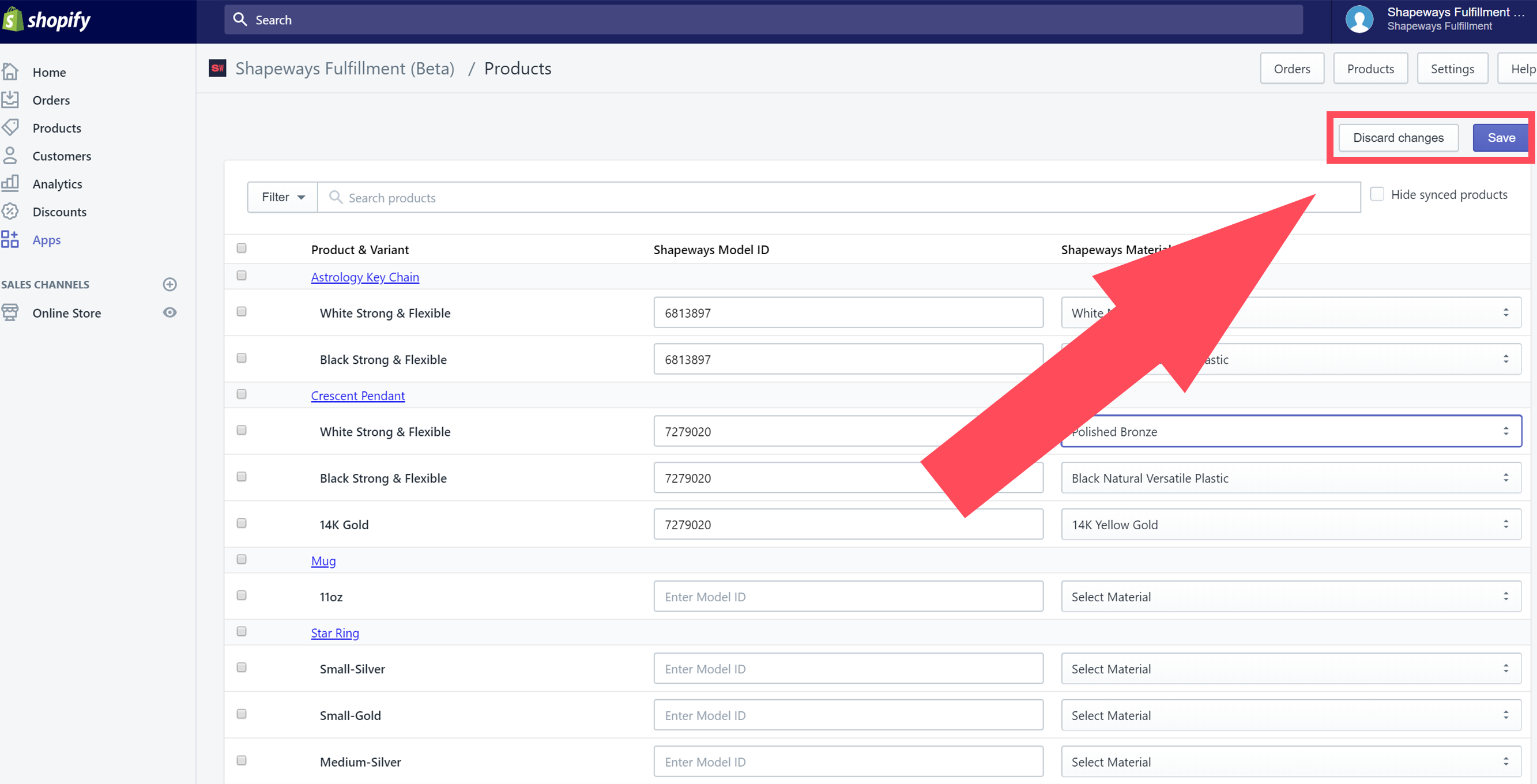Open the Polished Bronze material dropdown

1291,431
